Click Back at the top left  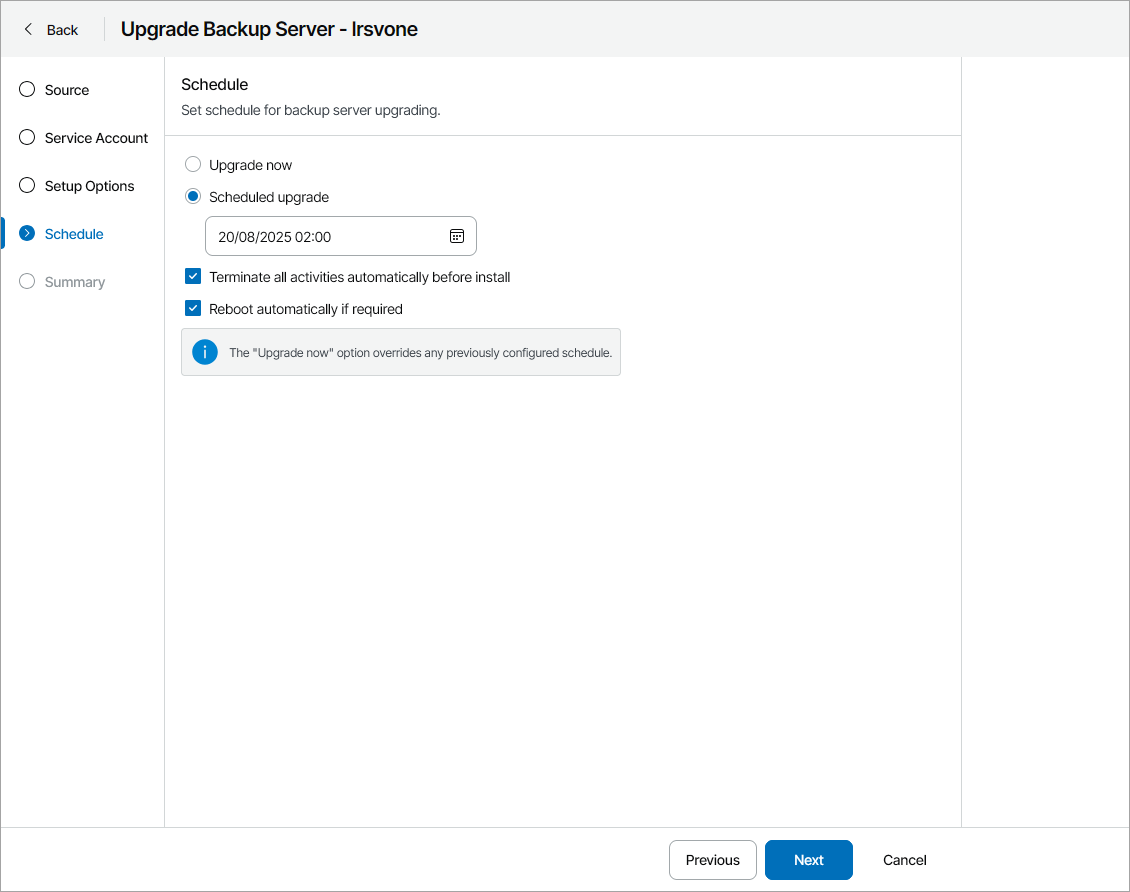(x=60, y=29)
